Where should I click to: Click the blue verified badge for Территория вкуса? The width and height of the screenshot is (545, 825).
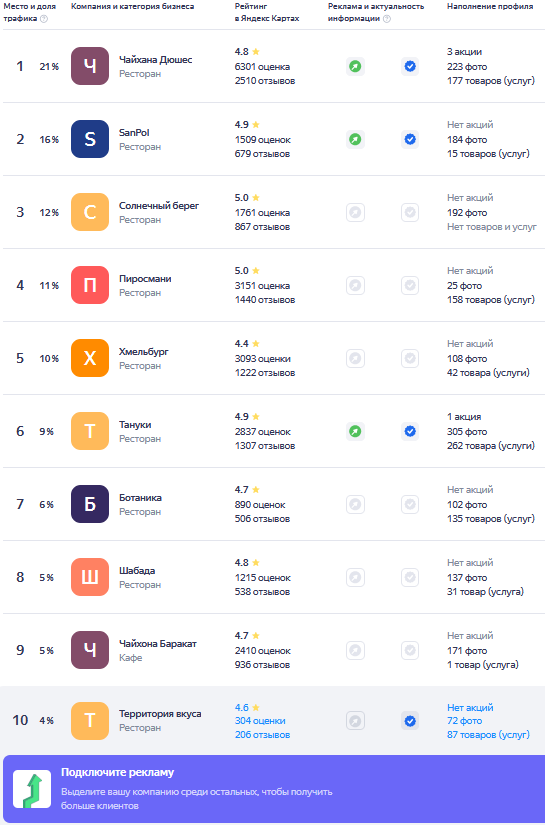pyautogui.click(x=410, y=721)
